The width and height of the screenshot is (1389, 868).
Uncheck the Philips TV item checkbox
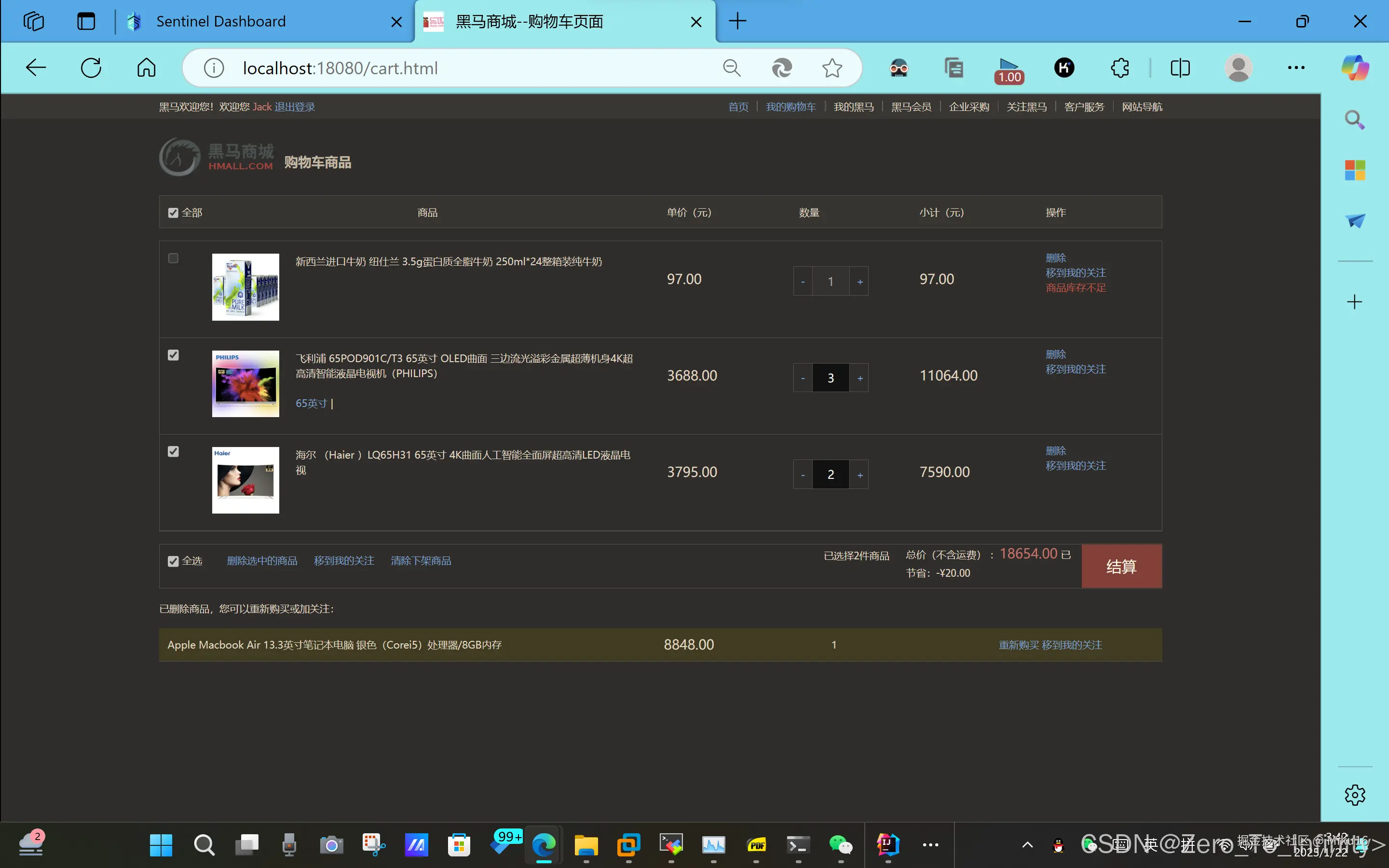173,355
